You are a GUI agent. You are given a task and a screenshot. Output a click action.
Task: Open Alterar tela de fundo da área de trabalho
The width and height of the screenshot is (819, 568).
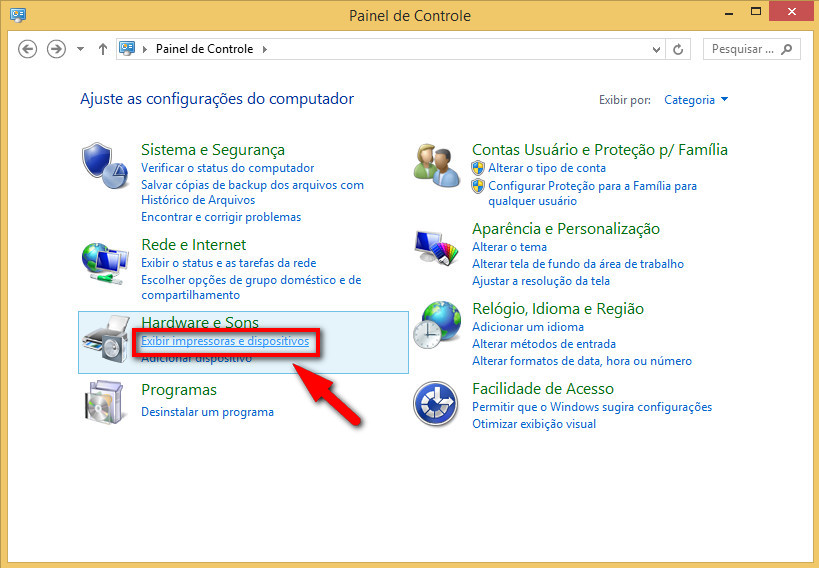pos(578,264)
